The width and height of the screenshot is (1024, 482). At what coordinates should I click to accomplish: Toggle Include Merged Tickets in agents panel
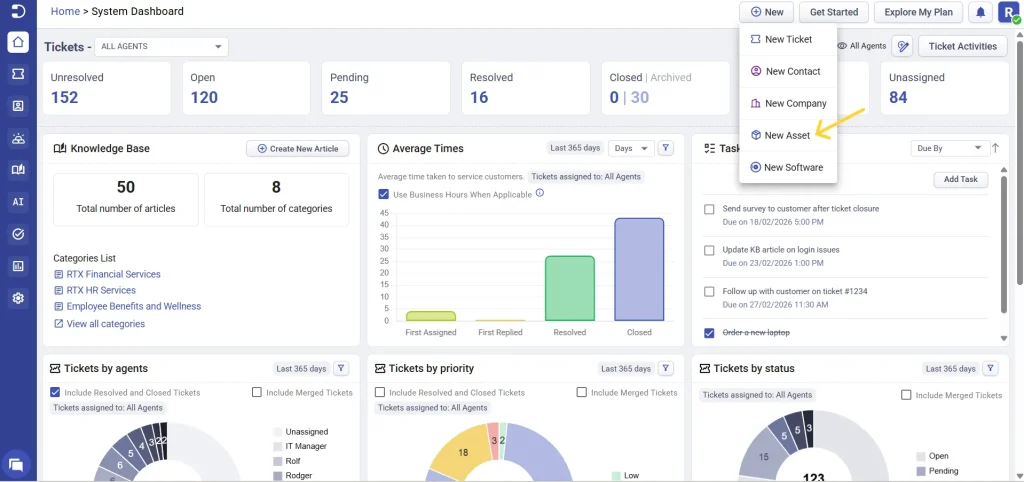pos(257,393)
